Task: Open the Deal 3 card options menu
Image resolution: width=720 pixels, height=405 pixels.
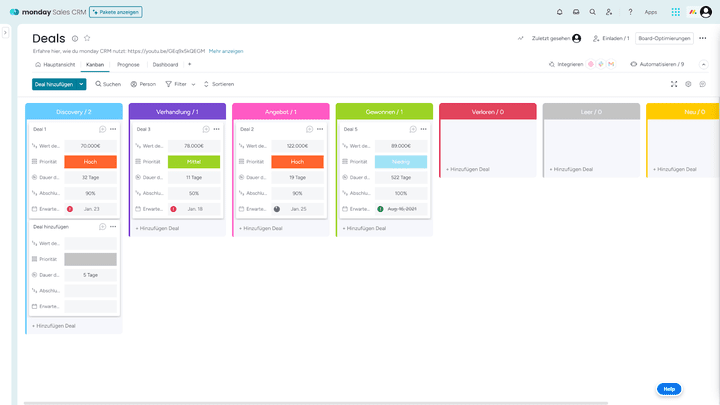Action: coord(216,129)
